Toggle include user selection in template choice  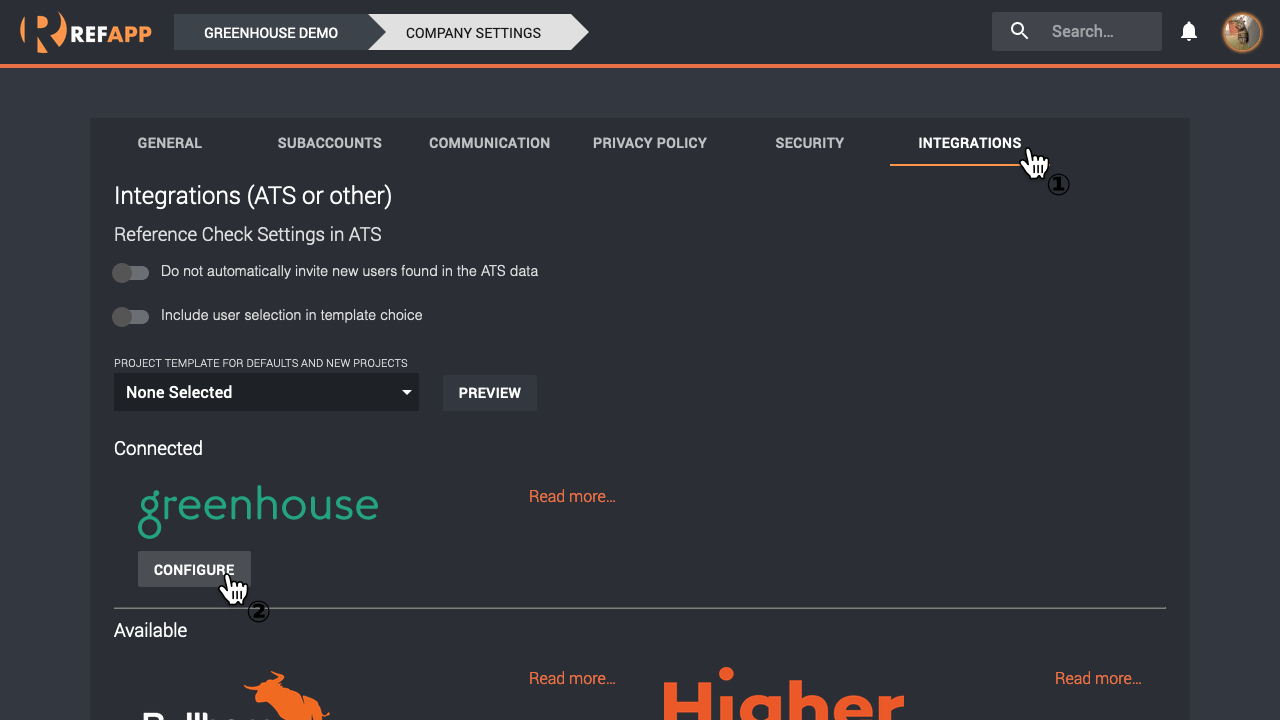click(131, 316)
